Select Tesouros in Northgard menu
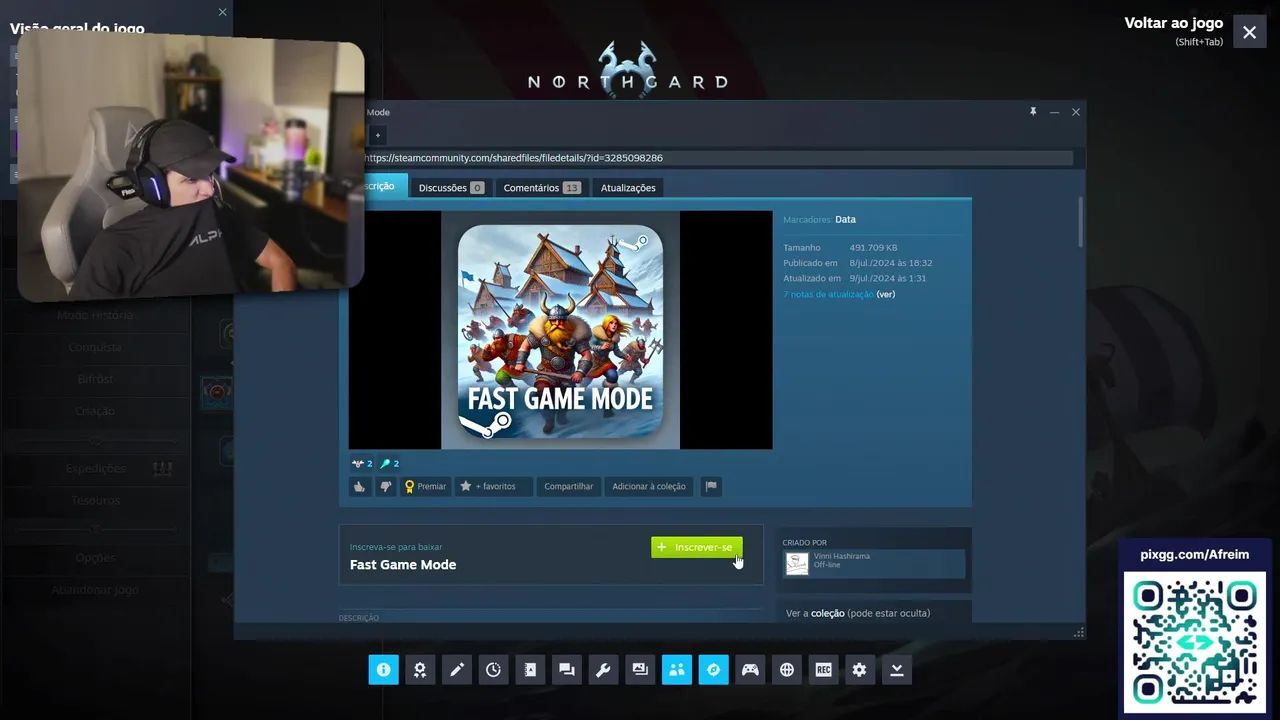Viewport: 1280px width, 720px height. coord(95,500)
